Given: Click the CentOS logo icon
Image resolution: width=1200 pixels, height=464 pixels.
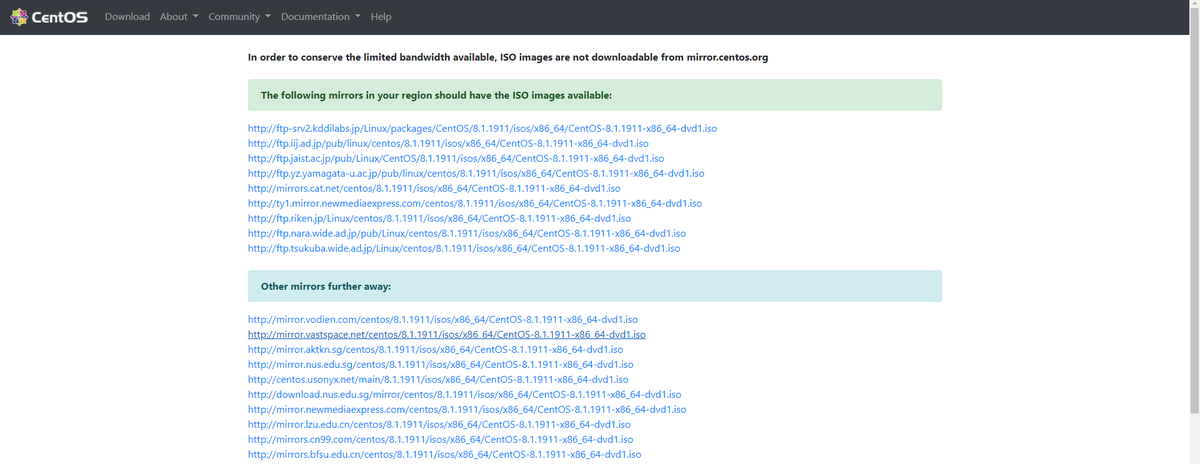Looking at the screenshot, I should 18,16.
